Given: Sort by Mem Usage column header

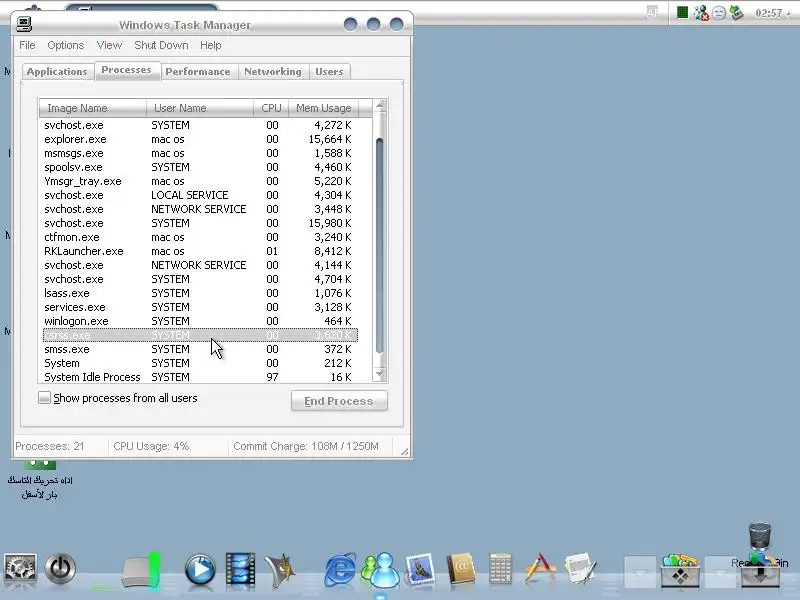Looking at the screenshot, I should pyautogui.click(x=323, y=108).
